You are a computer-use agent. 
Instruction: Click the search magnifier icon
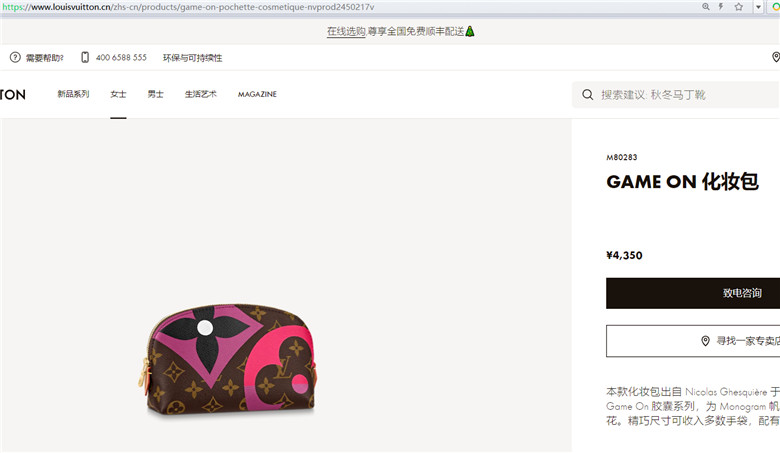(x=587, y=94)
